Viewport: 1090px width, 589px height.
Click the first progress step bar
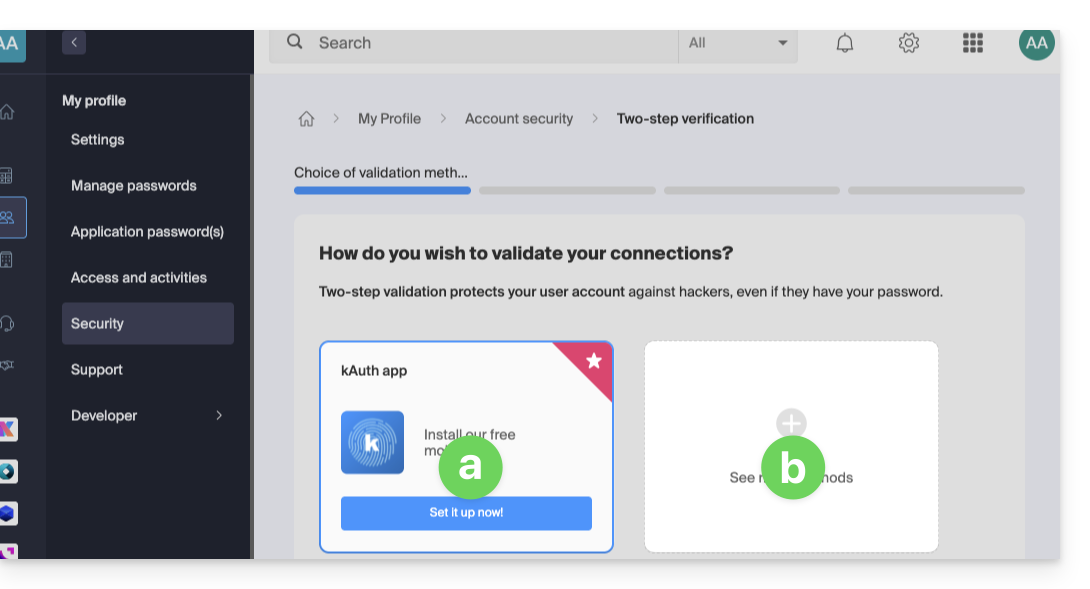pyautogui.click(x=382, y=190)
